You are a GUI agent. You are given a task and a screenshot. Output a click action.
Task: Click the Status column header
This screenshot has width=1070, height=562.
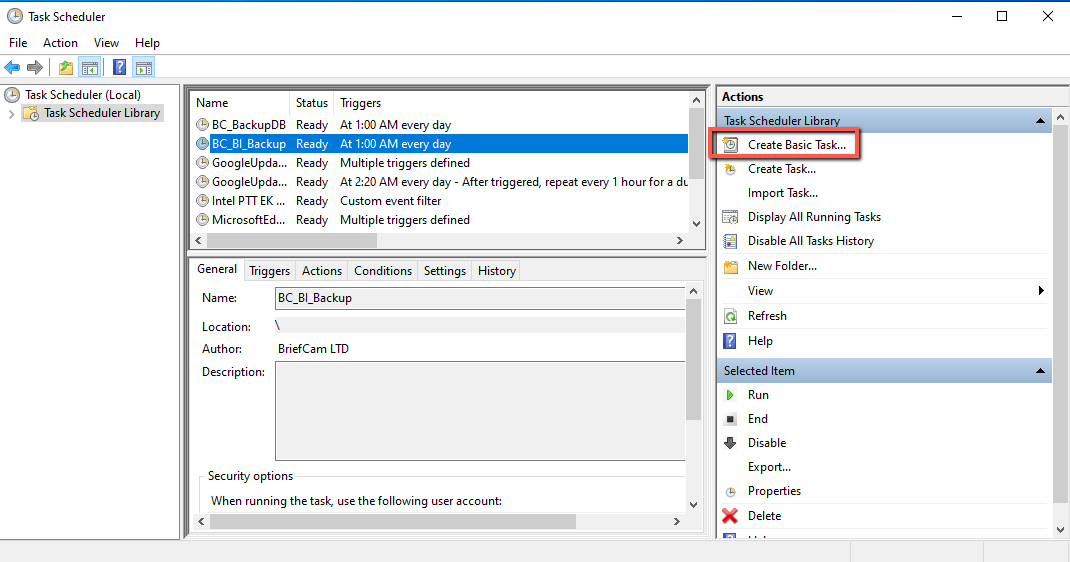312,103
